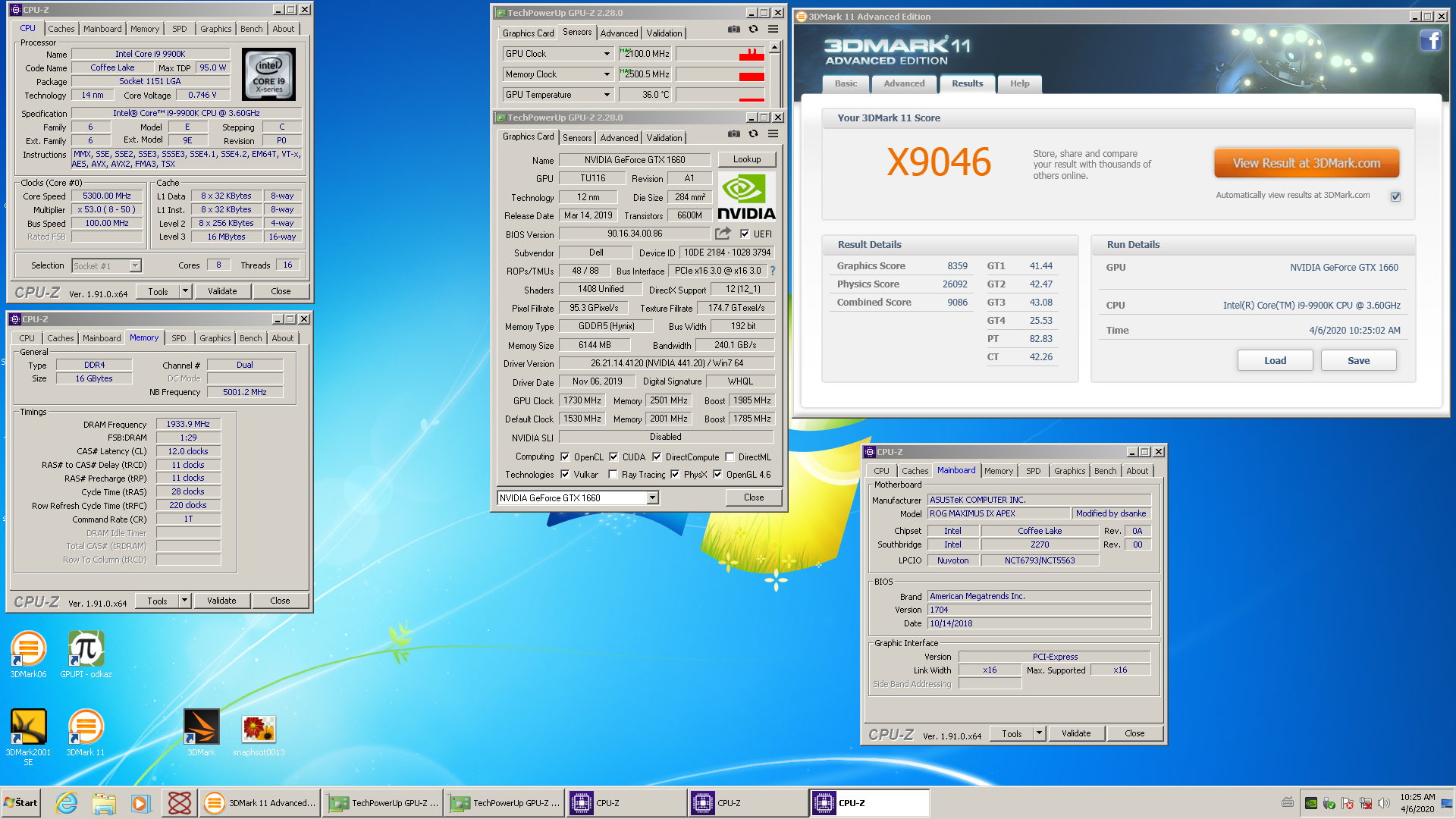Screen dimensions: 1456x819
Task: Select snaphsot0013 desktop image file
Action: click(x=259, y=736)
